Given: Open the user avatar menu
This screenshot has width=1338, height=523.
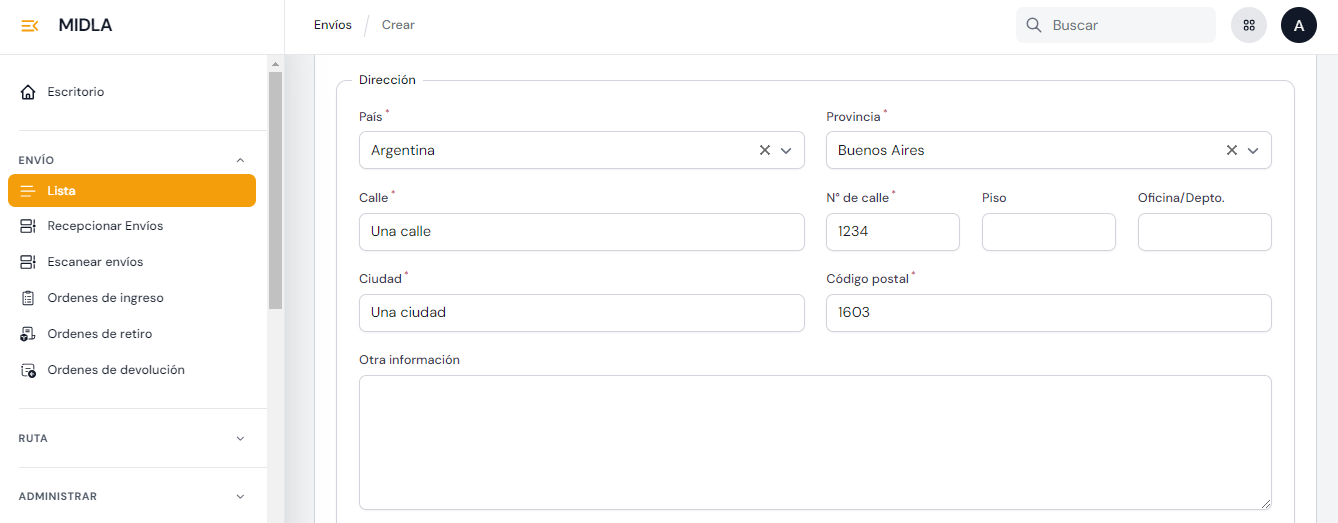Looking at the screenshot, I should [x=1298, y=26].
